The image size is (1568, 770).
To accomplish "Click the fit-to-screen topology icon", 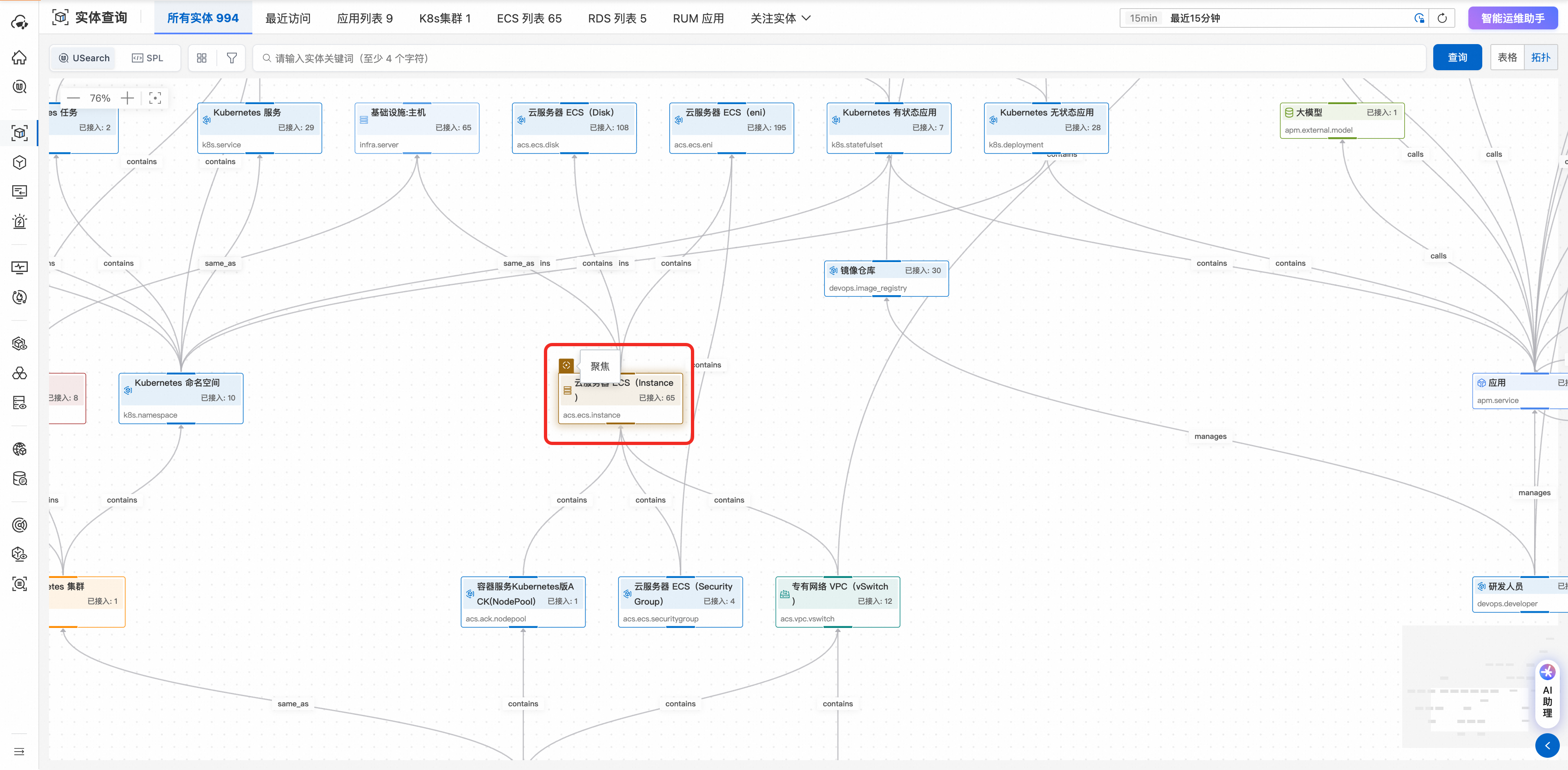I will (x=155, y=98).
